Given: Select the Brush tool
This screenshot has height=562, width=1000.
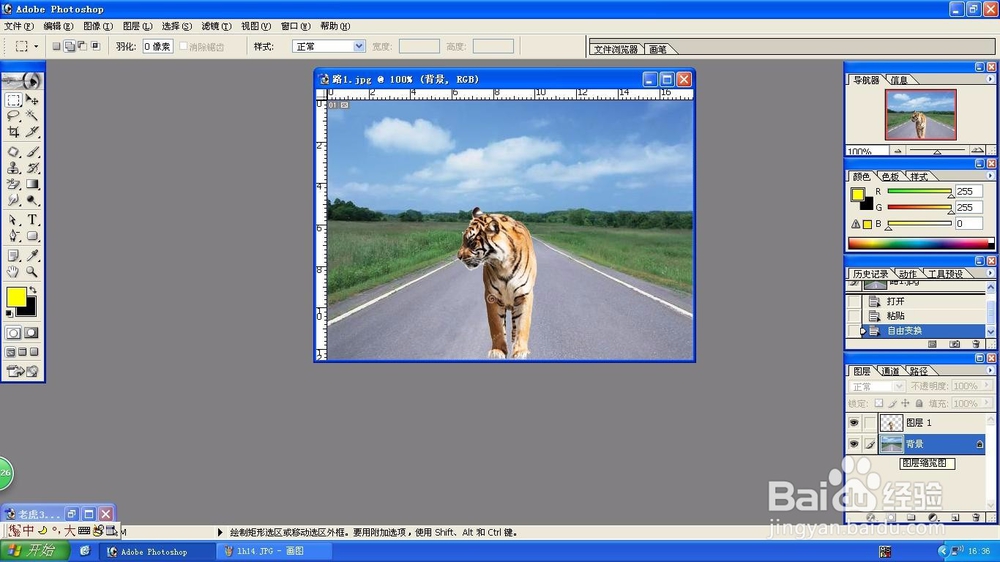Looking at the screenshot, I should (x=32, y=152).
